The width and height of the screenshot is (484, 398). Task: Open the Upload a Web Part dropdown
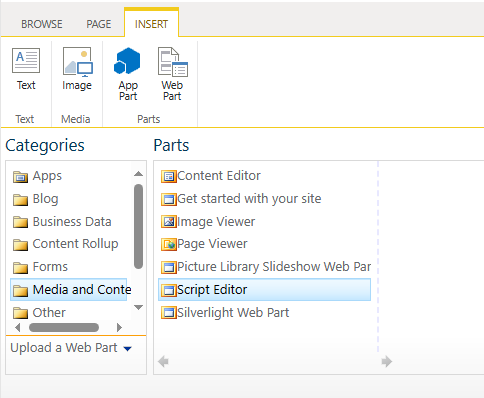(71, 348)
